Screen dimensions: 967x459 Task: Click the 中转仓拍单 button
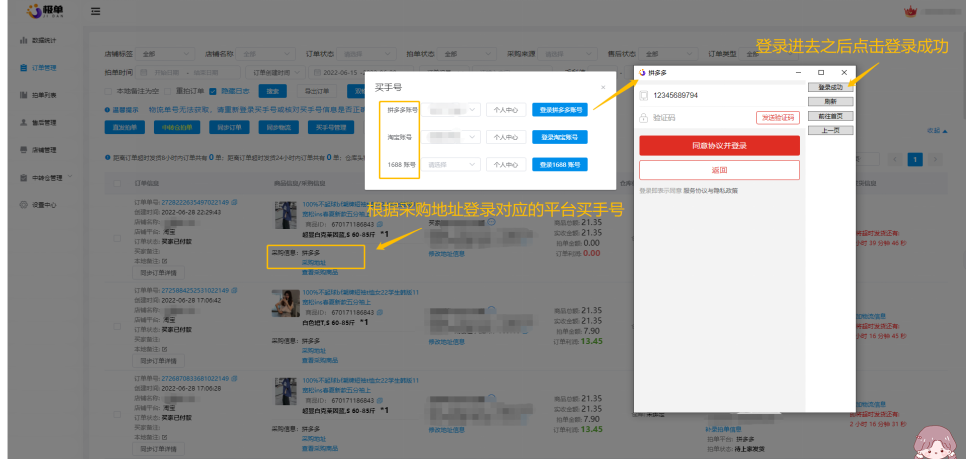(177, 128)
